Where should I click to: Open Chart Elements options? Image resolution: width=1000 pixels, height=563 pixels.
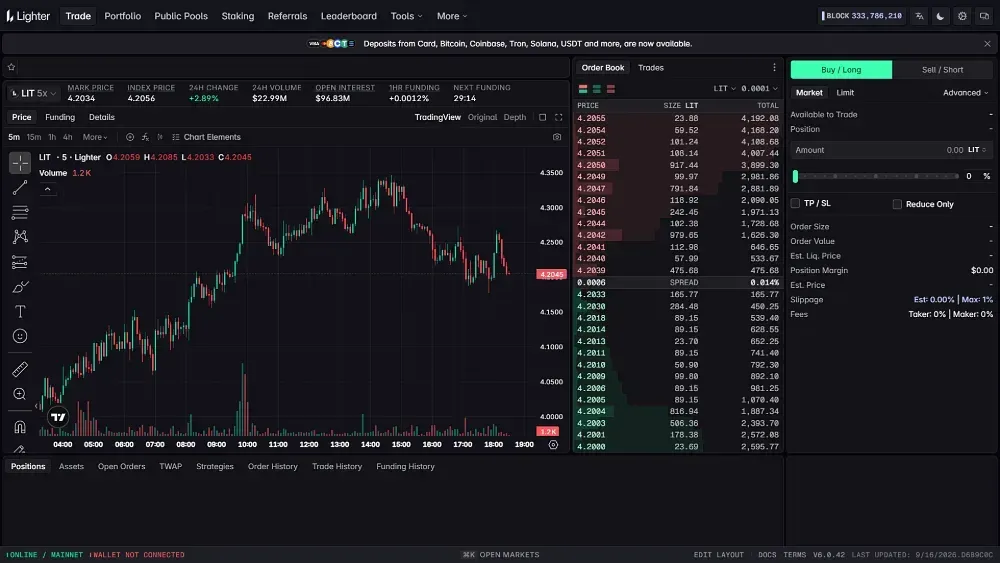206,137
